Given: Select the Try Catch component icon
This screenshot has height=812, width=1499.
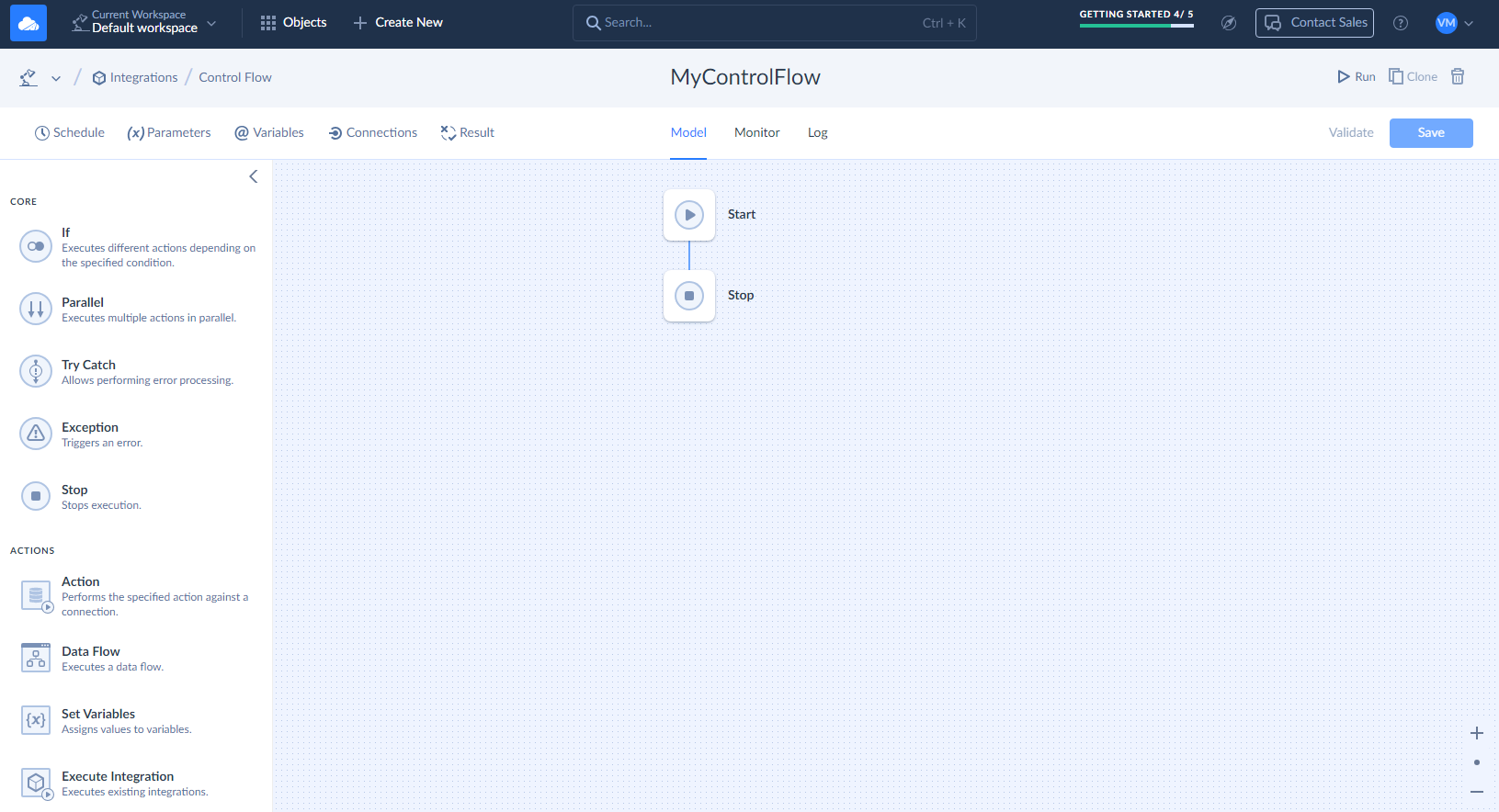Looking at the screenshot, I should (x=36, y=371).
